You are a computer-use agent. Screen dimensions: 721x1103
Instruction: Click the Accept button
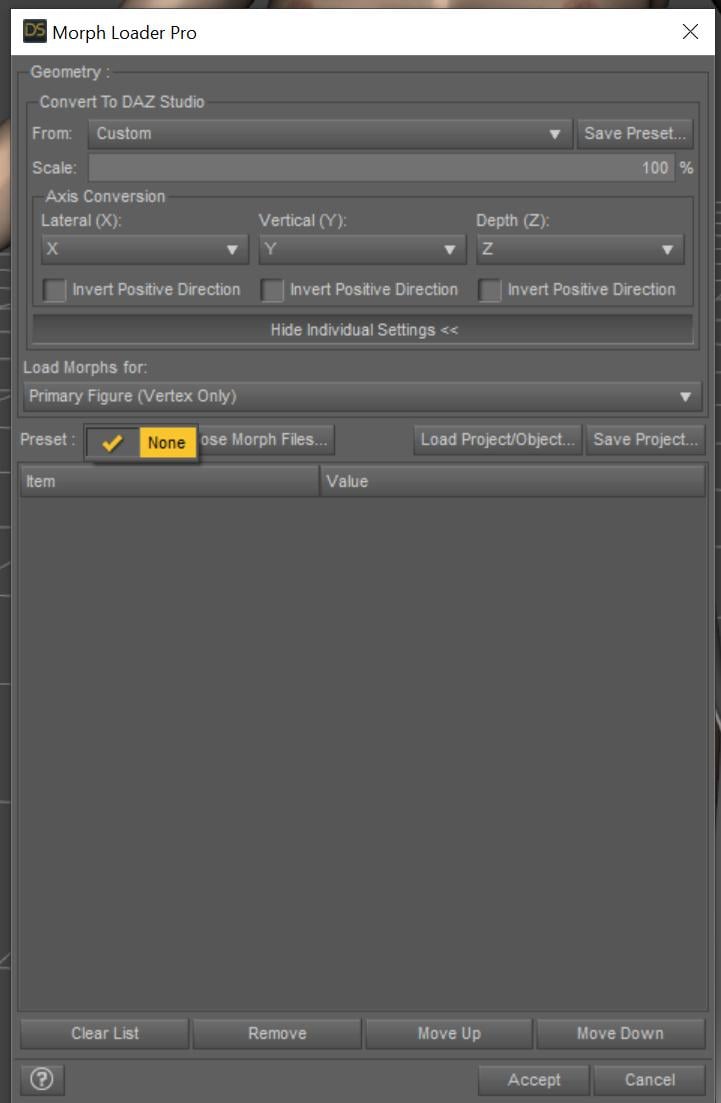click(x=534, y=1080)
